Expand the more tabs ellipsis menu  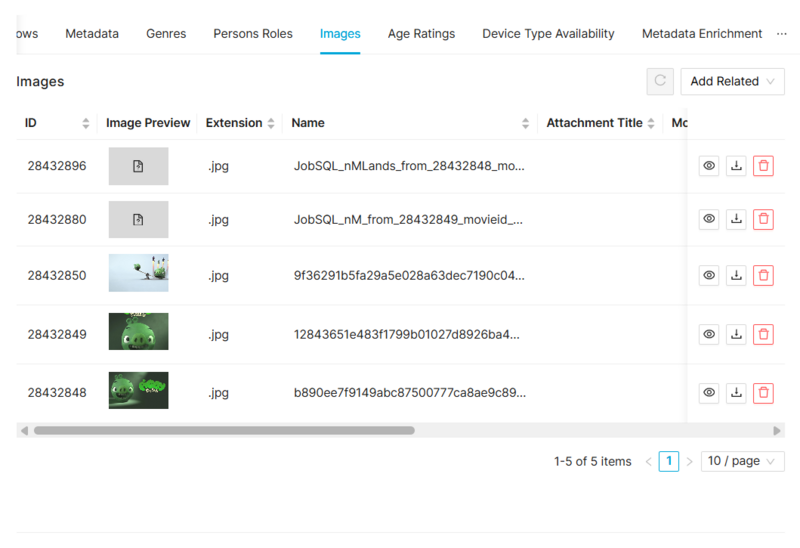click(x=782, y=33)
